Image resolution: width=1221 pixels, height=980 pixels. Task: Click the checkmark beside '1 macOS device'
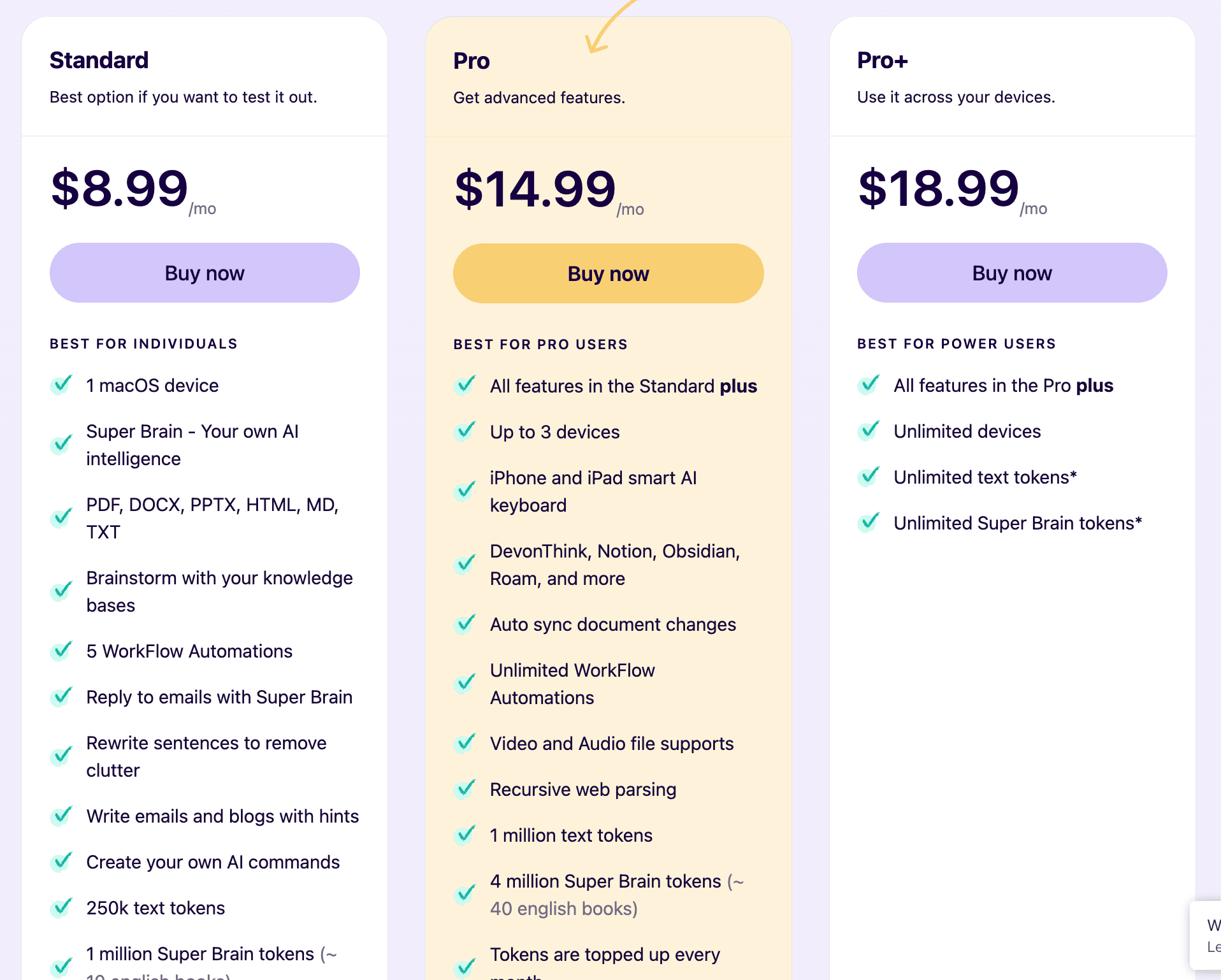(61, 385)
